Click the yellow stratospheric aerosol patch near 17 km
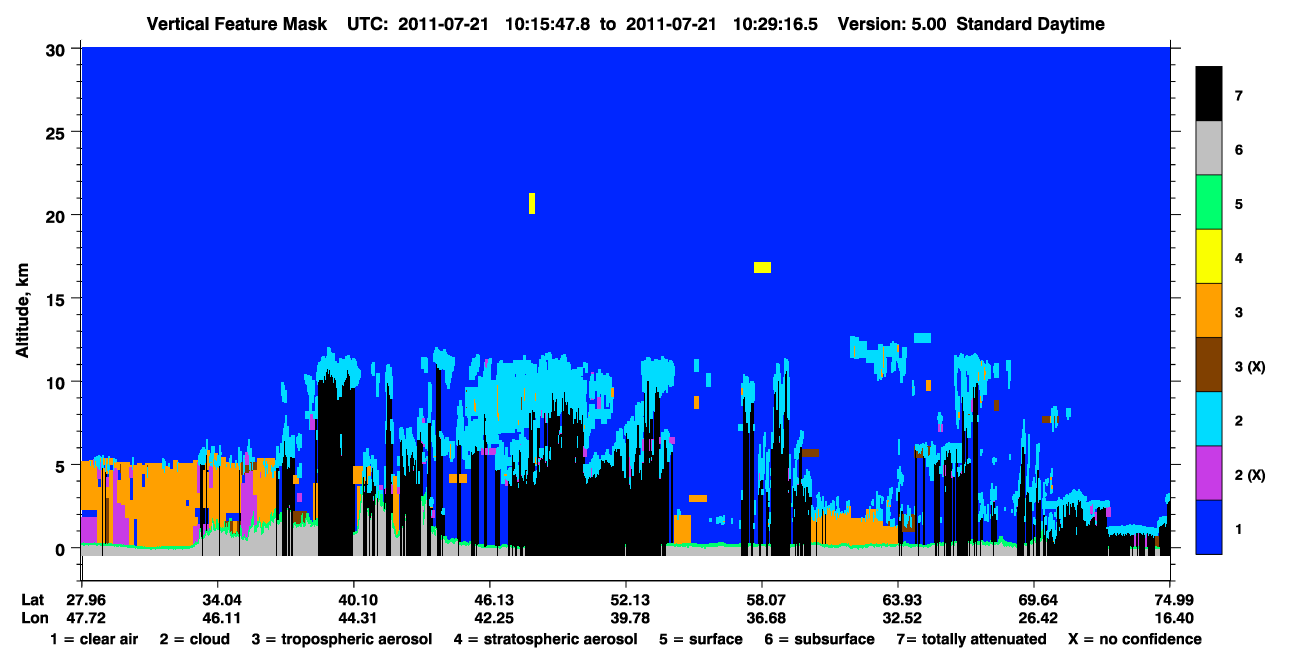 pos(762,267)
